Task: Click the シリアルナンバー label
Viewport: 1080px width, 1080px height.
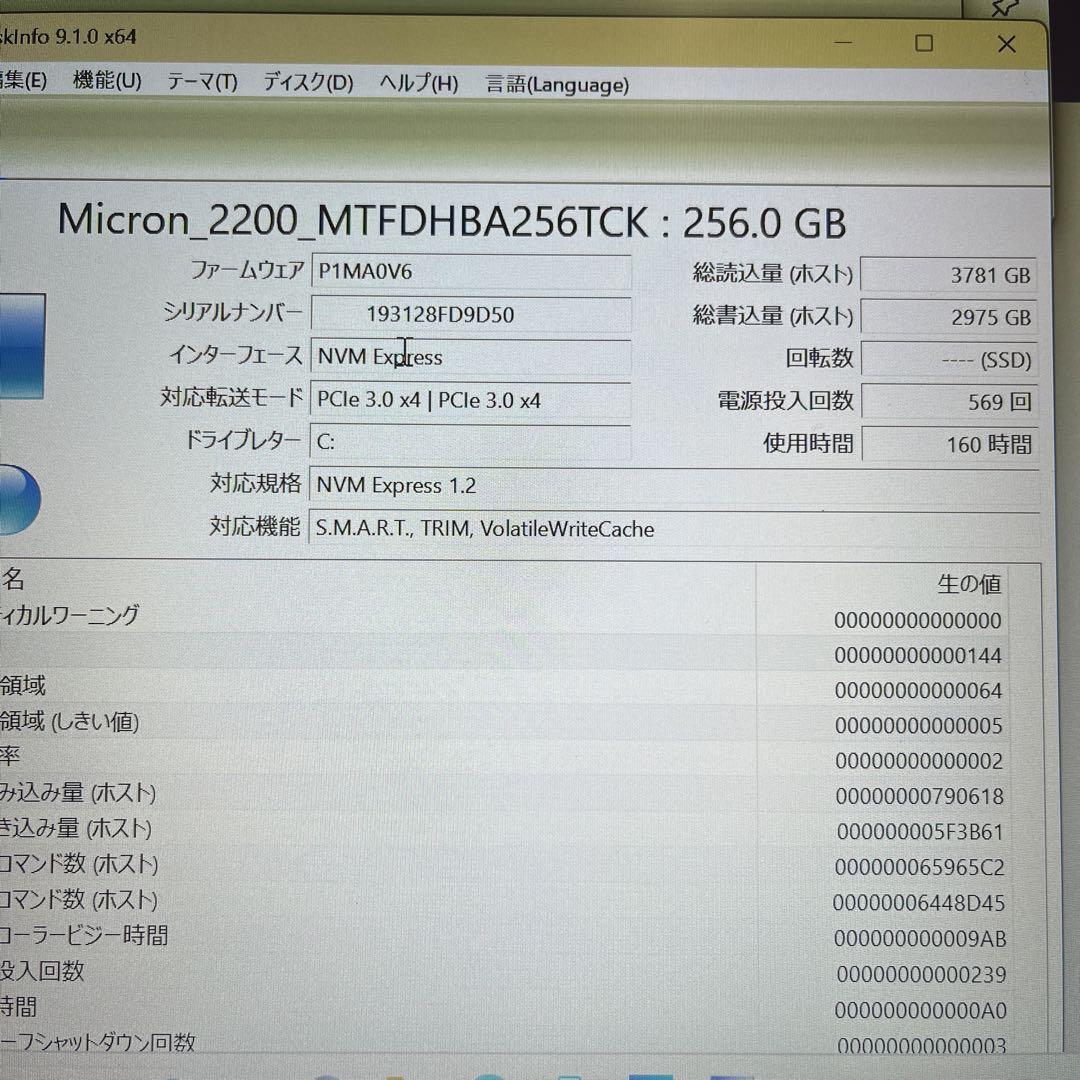Action: click(232, 312)
